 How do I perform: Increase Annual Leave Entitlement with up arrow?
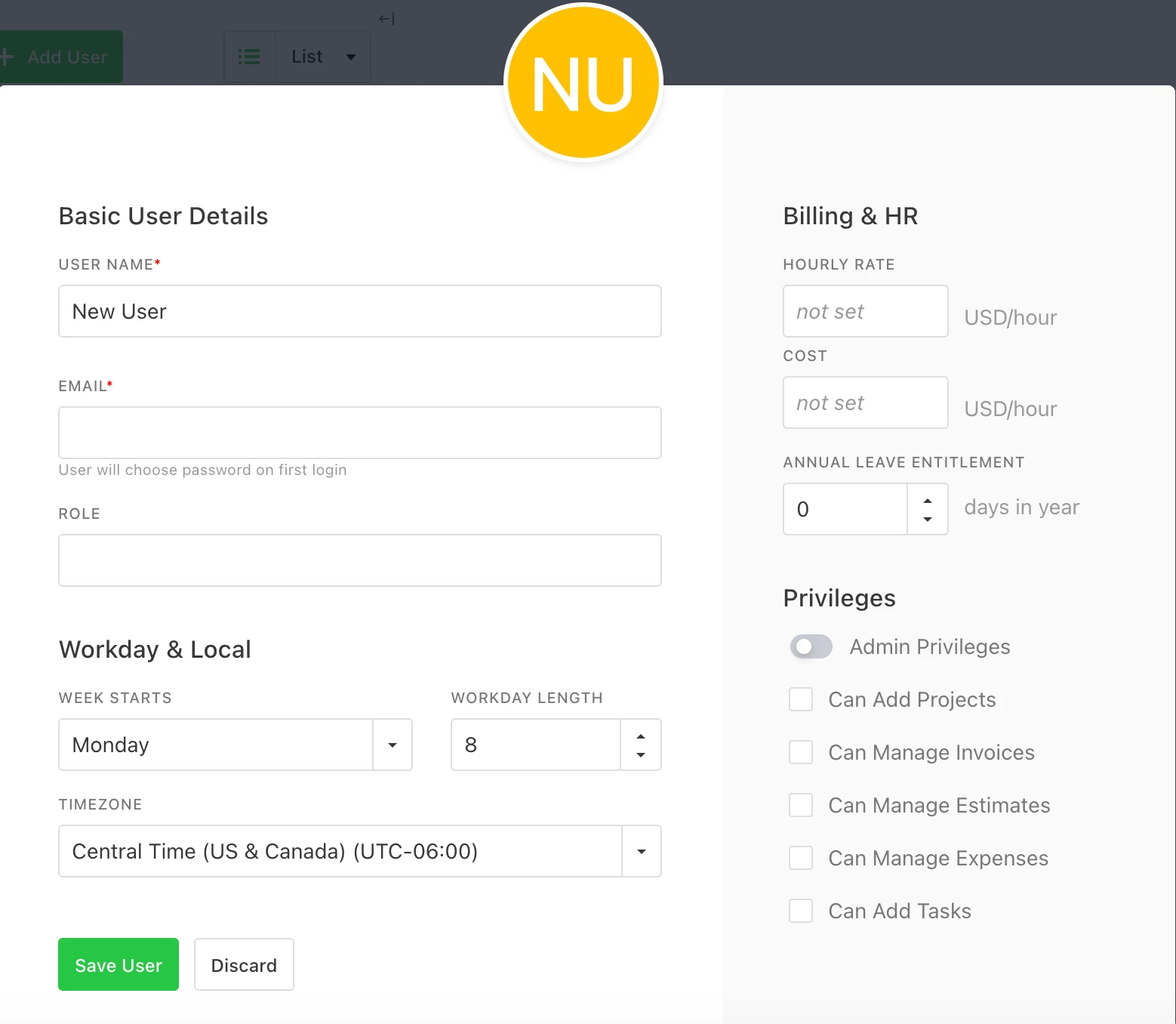click(x=928, y=501)
